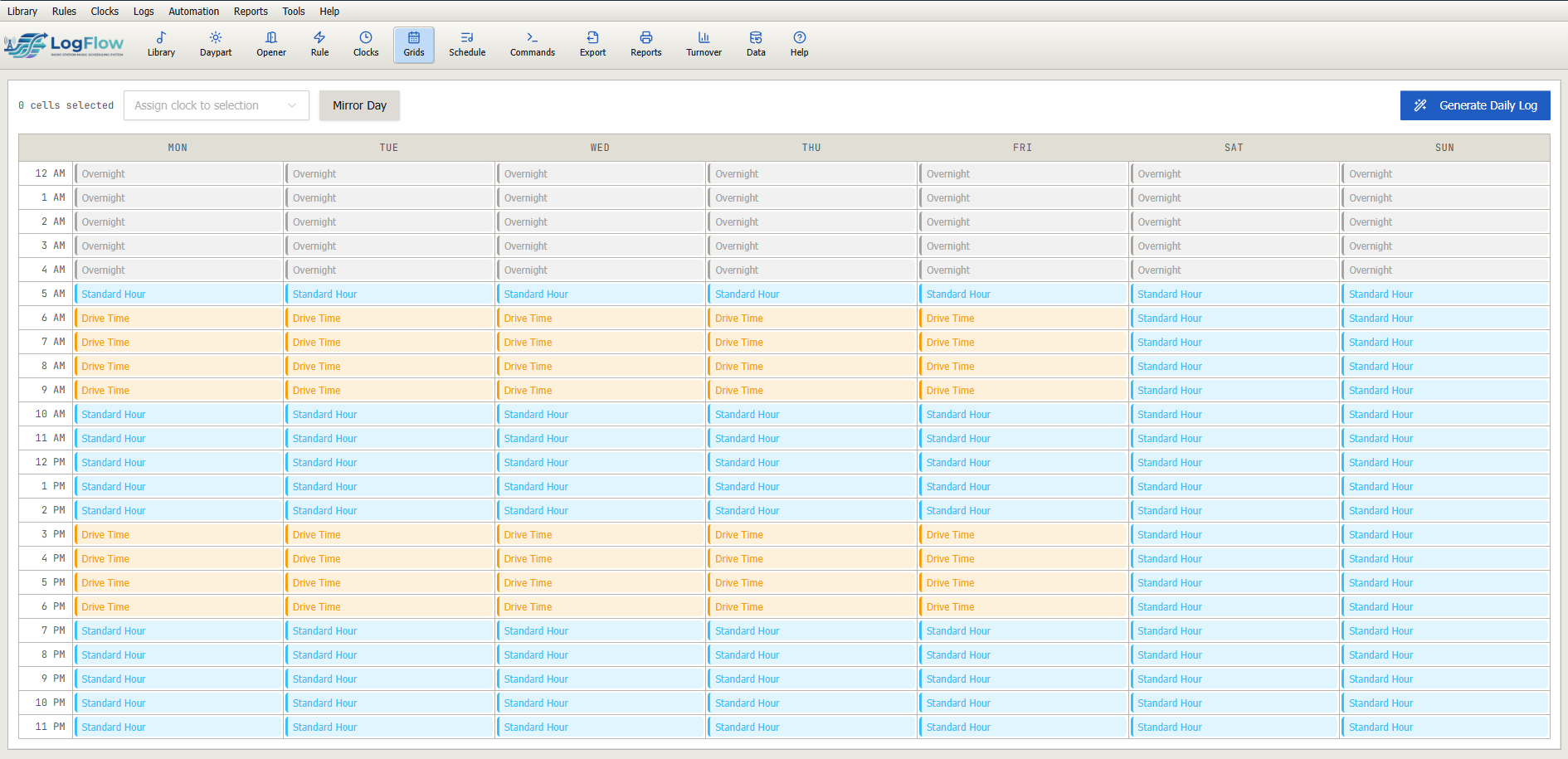Click the Opener toolbar icon
Image resolution: width=1568 pixels, height=759 pixels.
click(271, 45)
